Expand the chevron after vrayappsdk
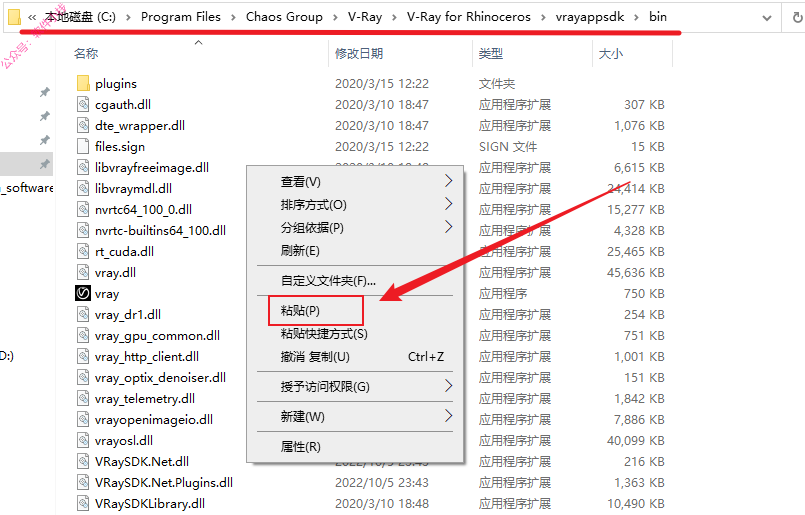The width and height of the screenshot is (805, 515). coord(637,17)
